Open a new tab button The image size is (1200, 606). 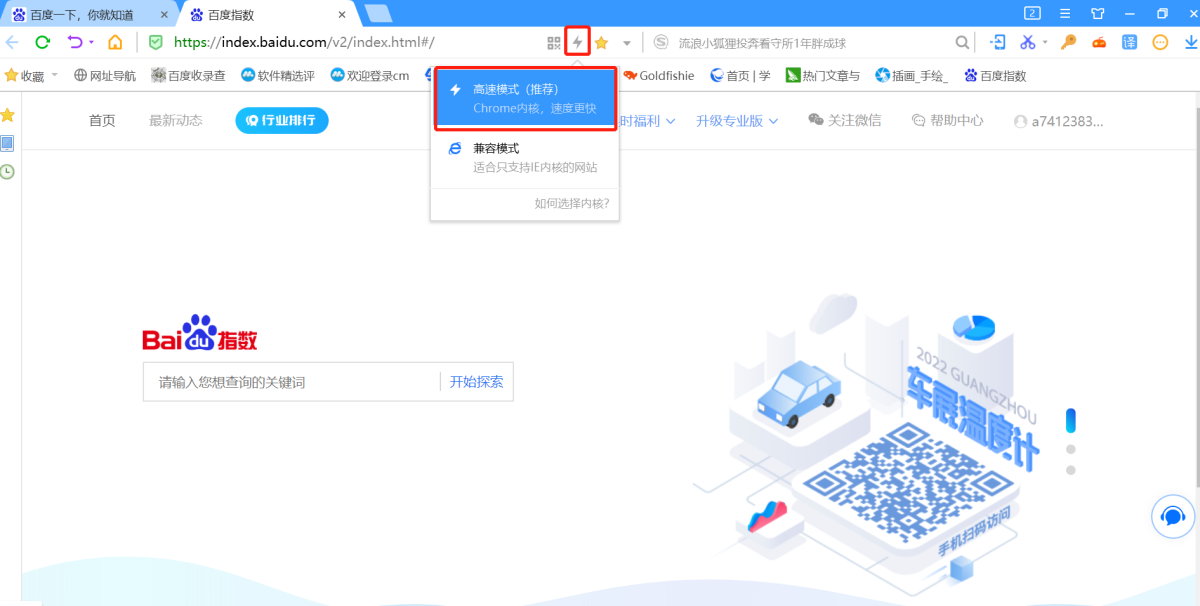(378, 13)
